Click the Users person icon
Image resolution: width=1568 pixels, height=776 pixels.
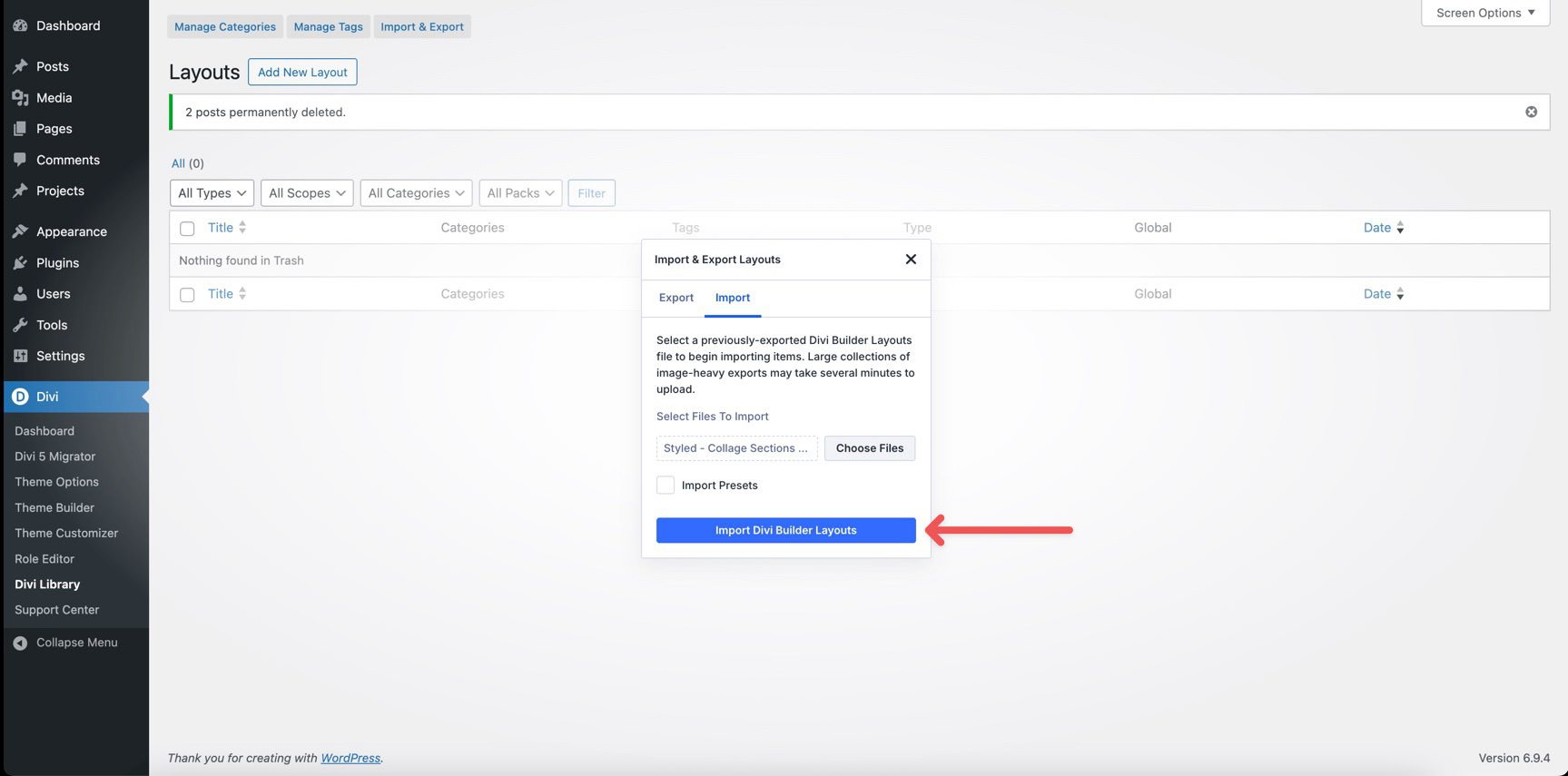[x=20, y=294]
